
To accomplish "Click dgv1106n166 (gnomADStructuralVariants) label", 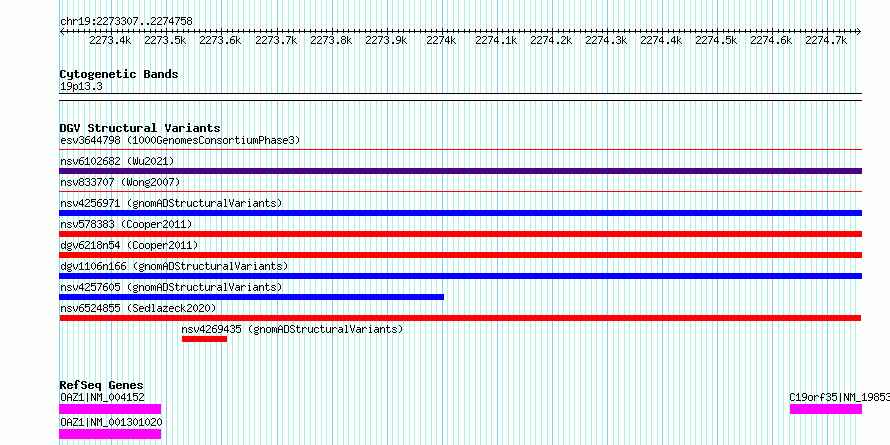I will tap(174, 266).
